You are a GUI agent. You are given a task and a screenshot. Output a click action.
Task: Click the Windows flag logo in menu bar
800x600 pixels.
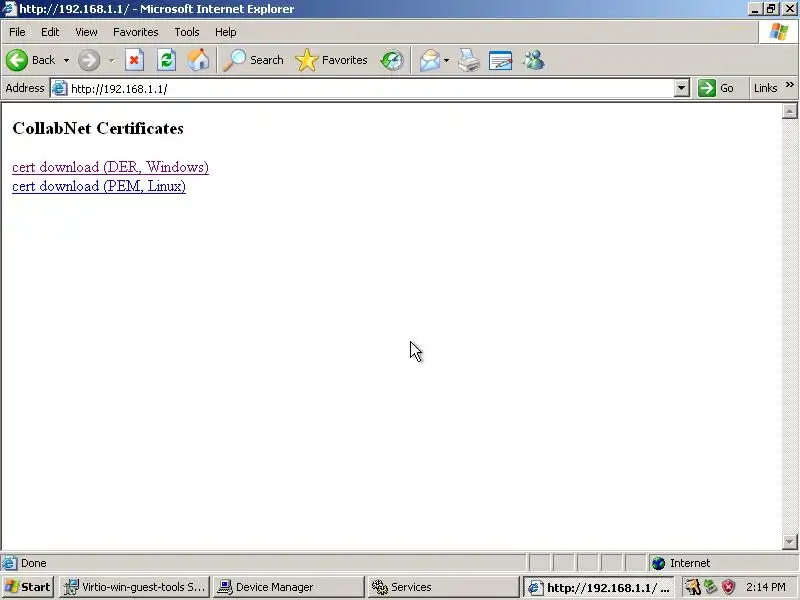coord(779,32)
